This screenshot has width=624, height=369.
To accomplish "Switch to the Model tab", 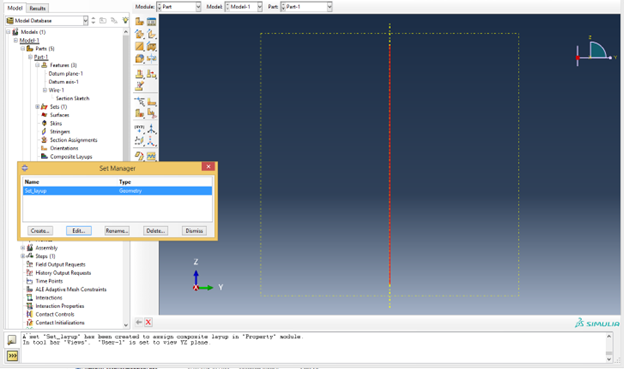I will coord(15,8).
